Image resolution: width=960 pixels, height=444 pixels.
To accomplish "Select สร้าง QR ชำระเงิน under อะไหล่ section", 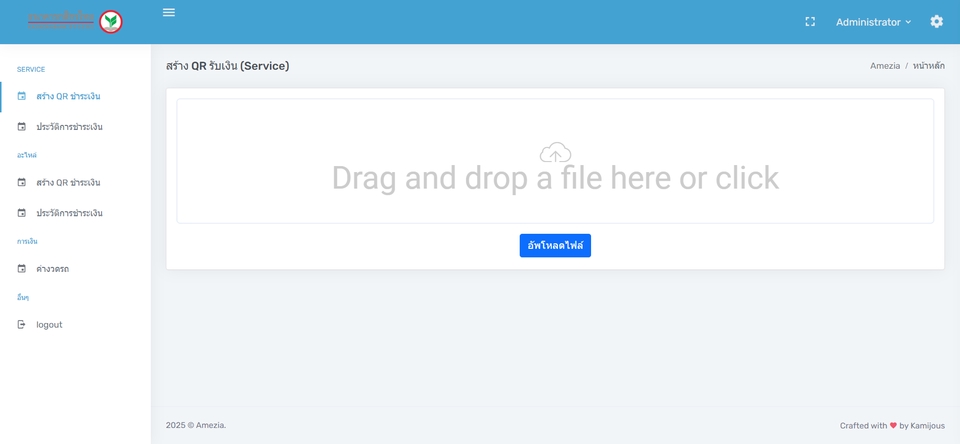I will click(x=68, y=183).
